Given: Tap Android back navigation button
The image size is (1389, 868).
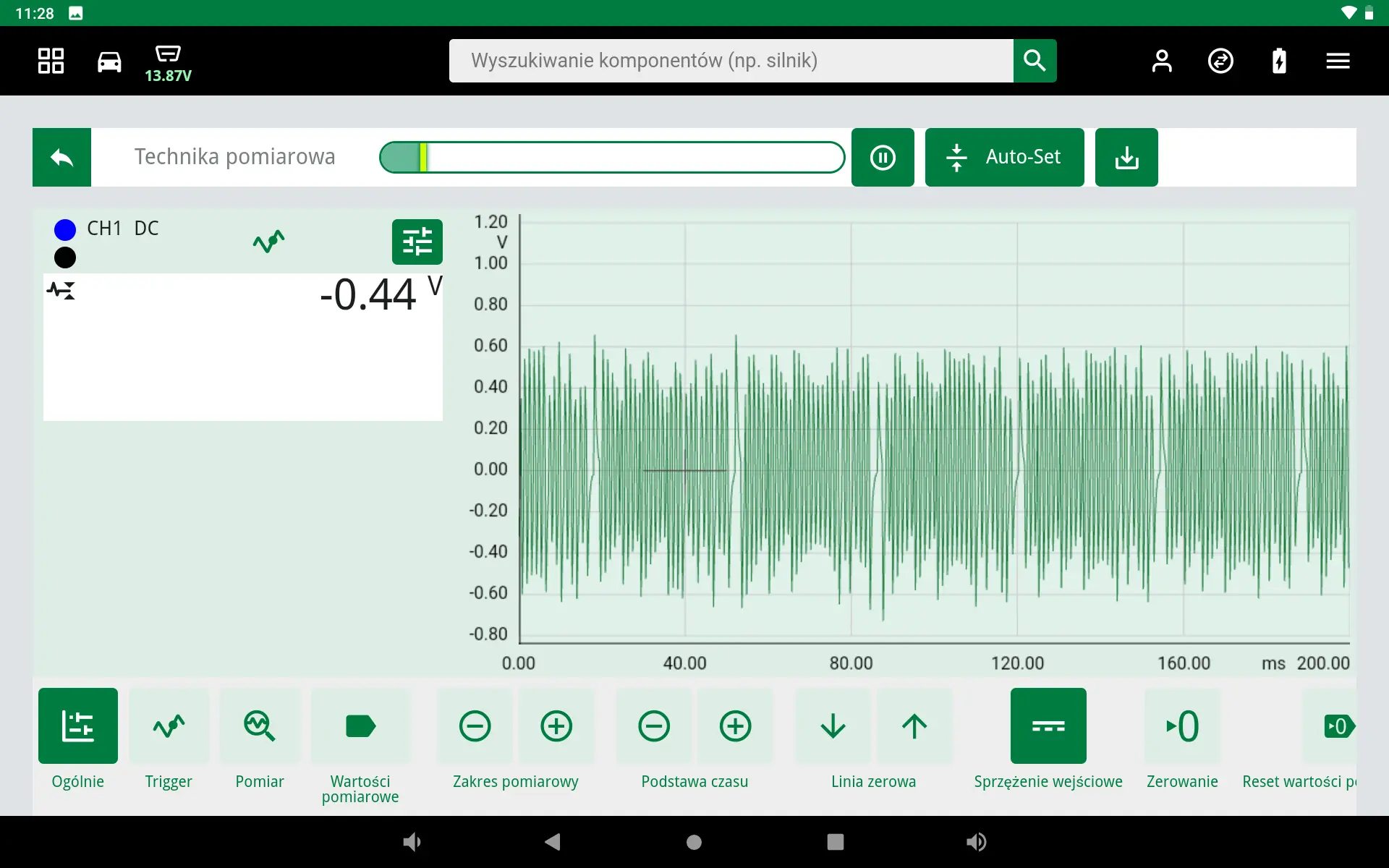Looking at the screenshot, I should (x=553, y=842).
